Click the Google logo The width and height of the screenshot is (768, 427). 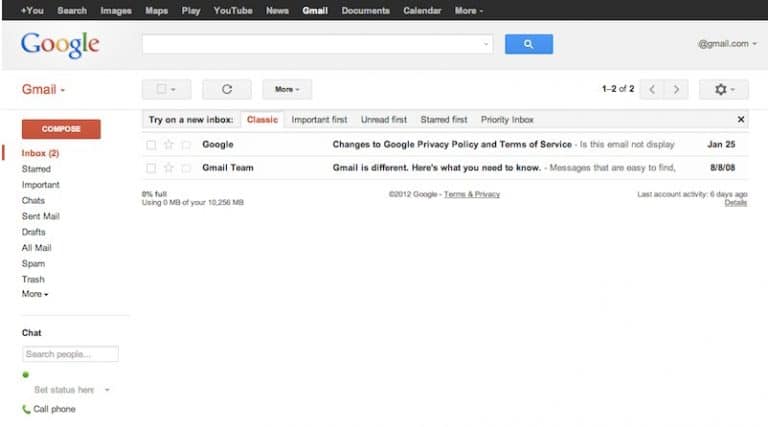point(60,45)
